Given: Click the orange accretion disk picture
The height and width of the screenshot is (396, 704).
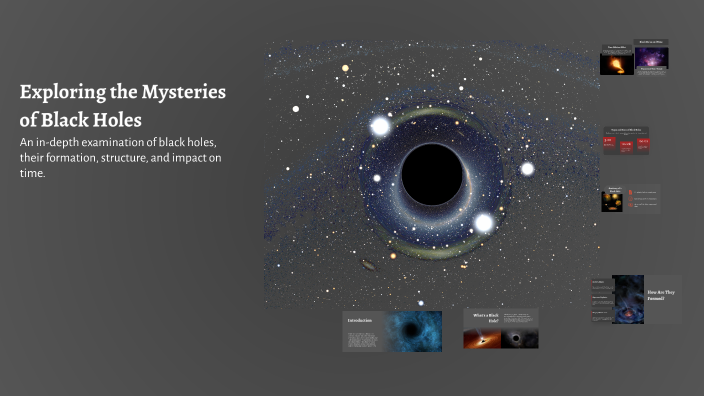Looking at the screenshot, I should pos(482,339).
